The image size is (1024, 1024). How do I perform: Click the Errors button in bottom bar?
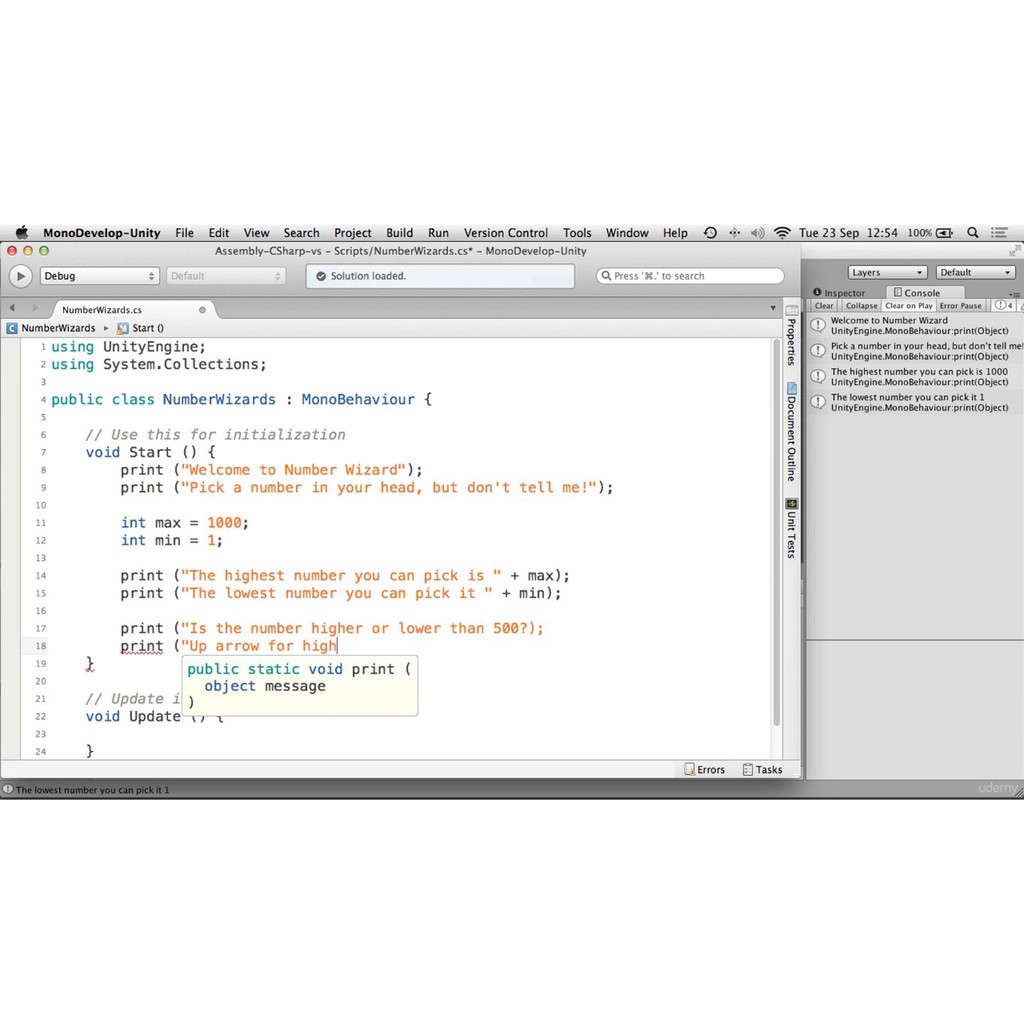[705, 769]
